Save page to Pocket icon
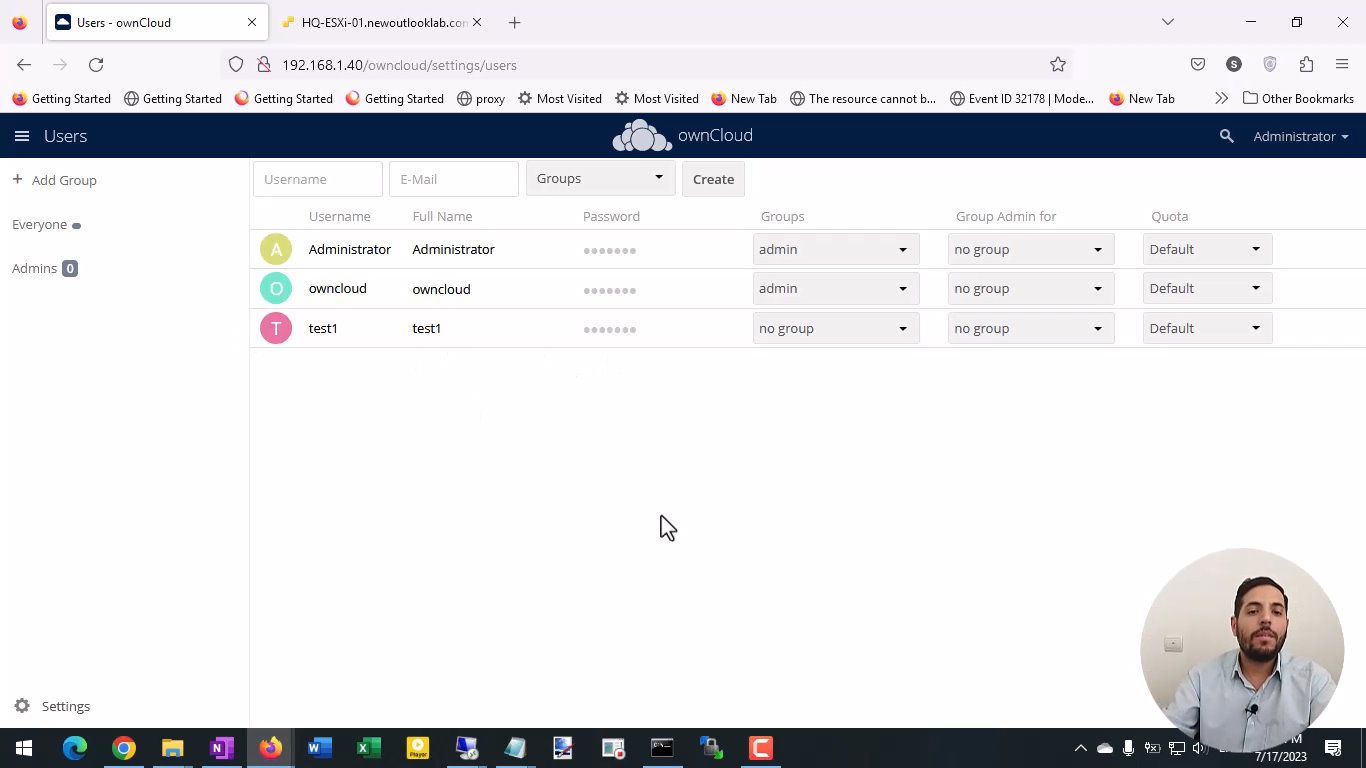Image resolution: width=1366 pixels, height=768 pixels. pos(1198,64)
